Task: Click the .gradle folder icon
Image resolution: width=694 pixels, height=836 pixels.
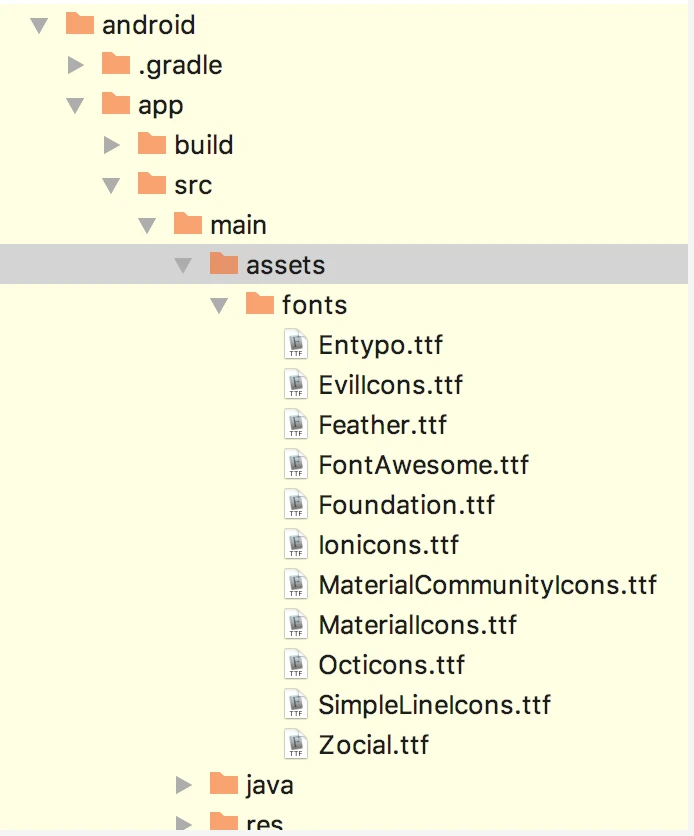Action: [x=116, y=63]
